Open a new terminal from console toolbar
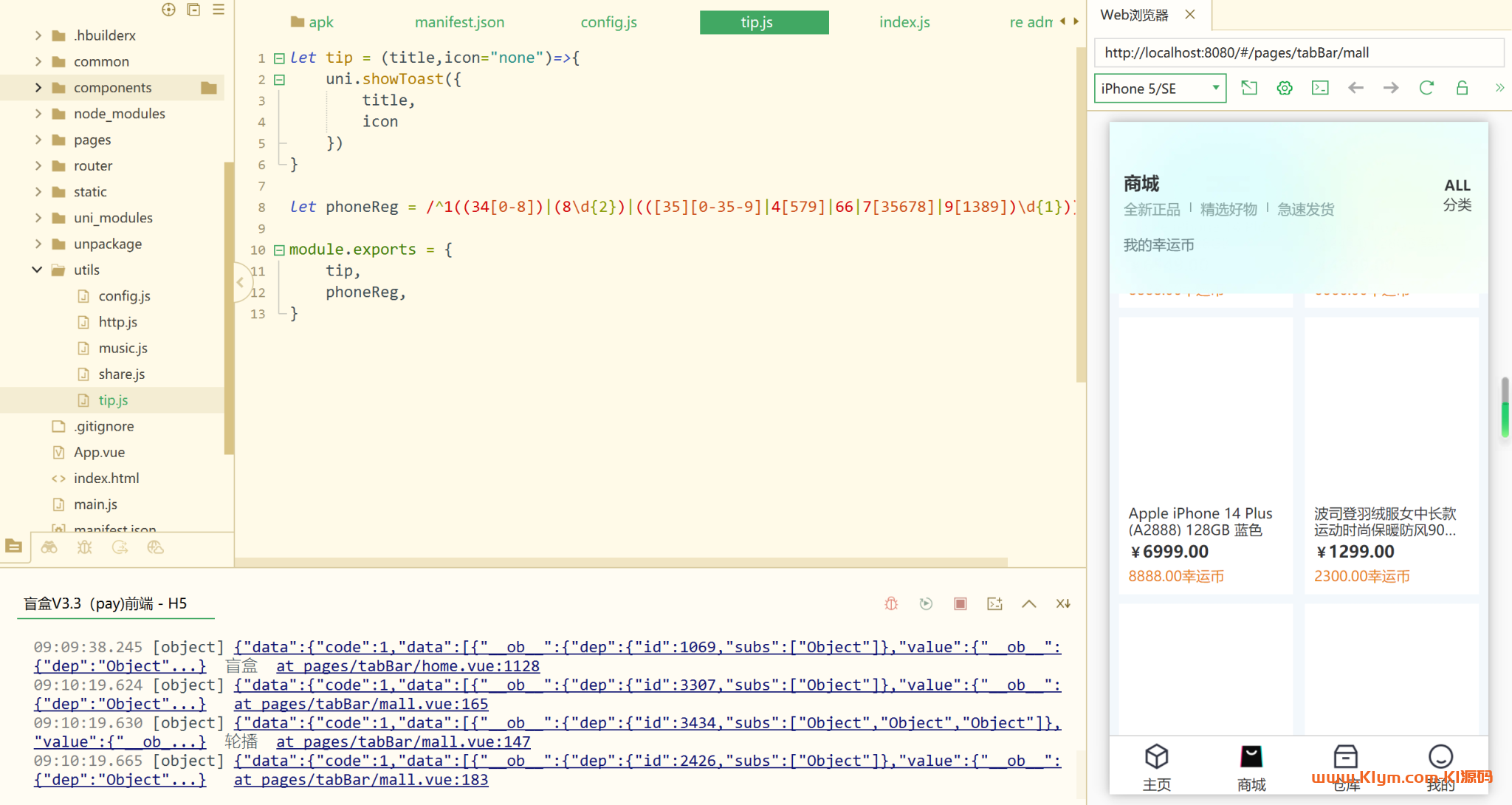 coord(994,603)
